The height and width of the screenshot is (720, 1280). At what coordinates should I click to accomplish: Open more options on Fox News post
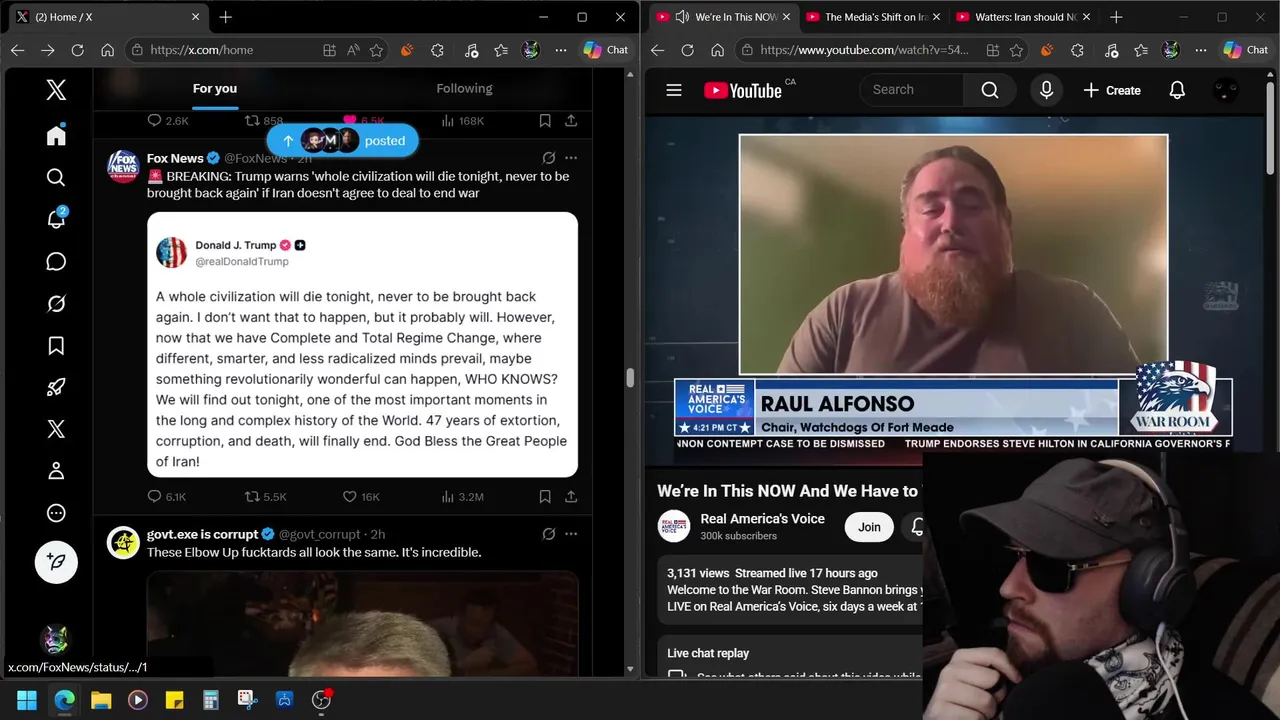pyautogui.click(x=571, y=158)
